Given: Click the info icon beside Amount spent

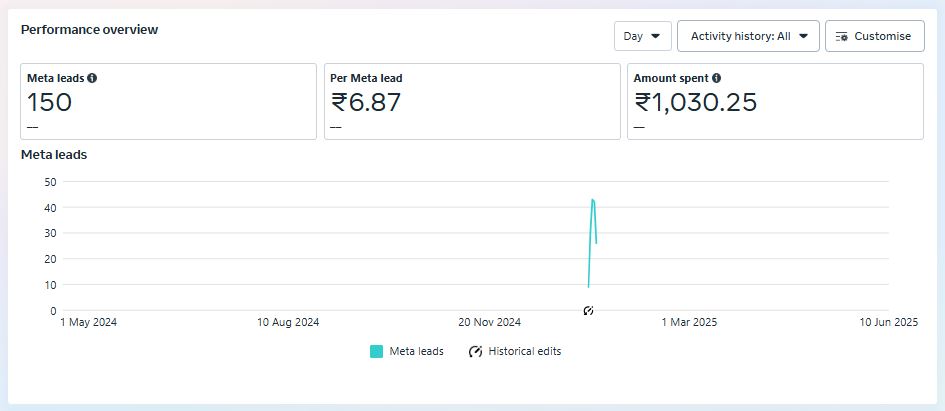Looking at the screenshot, I should [x=716, y=78].
